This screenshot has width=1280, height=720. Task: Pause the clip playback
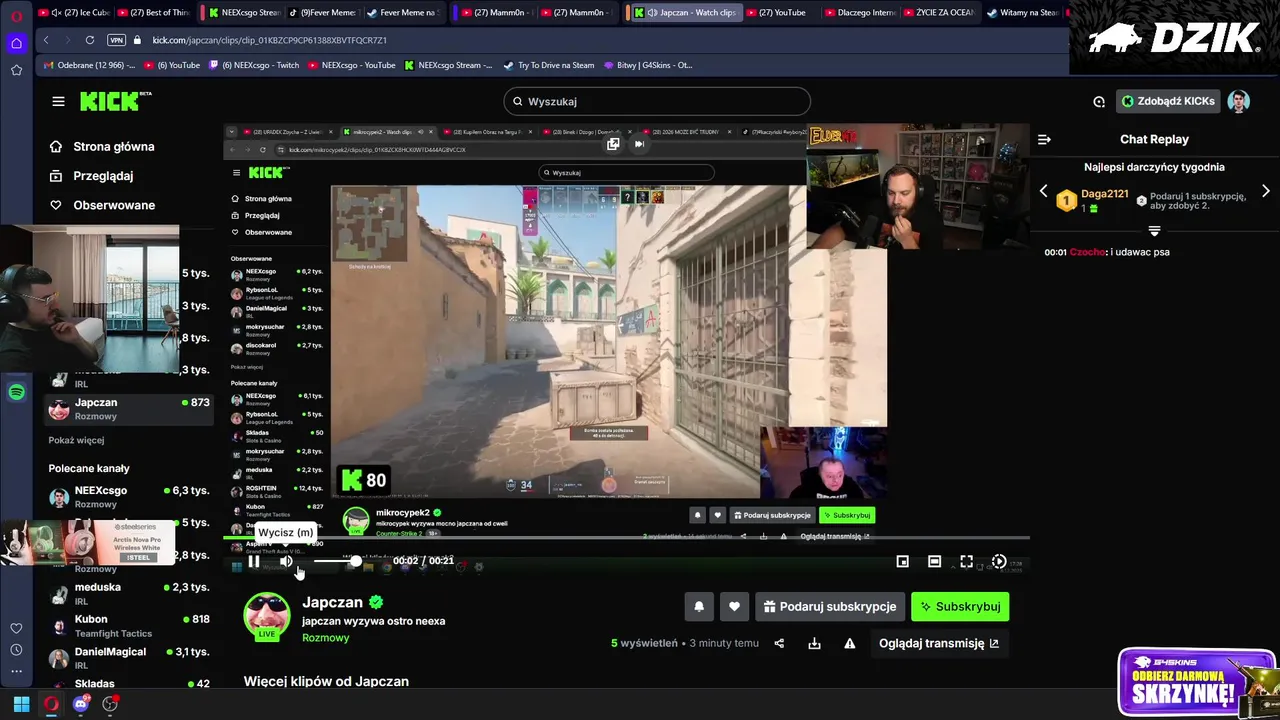(254, 562)
